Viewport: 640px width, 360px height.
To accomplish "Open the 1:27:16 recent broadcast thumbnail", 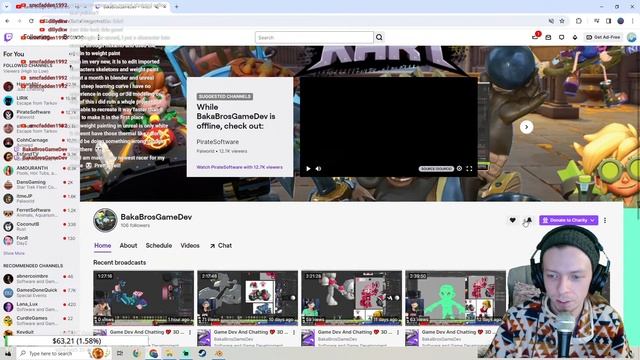I will tap(143, 298).
